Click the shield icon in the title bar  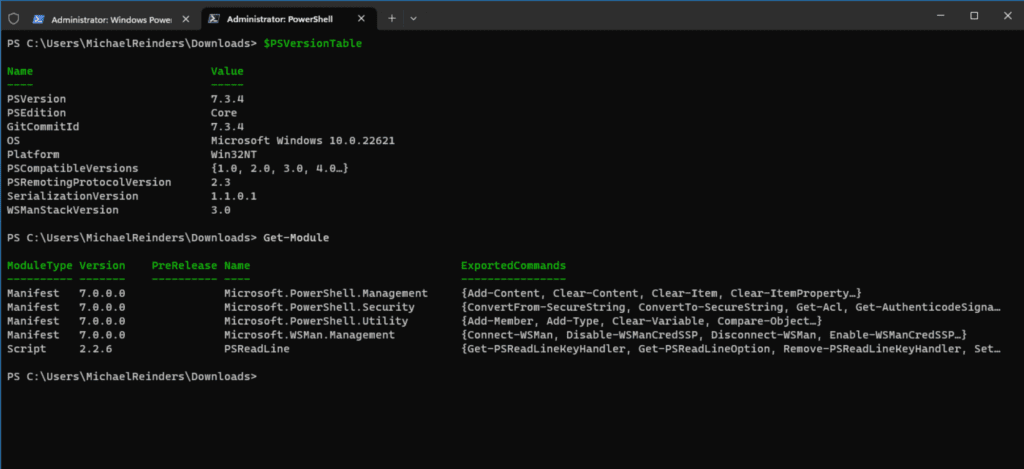14,18
